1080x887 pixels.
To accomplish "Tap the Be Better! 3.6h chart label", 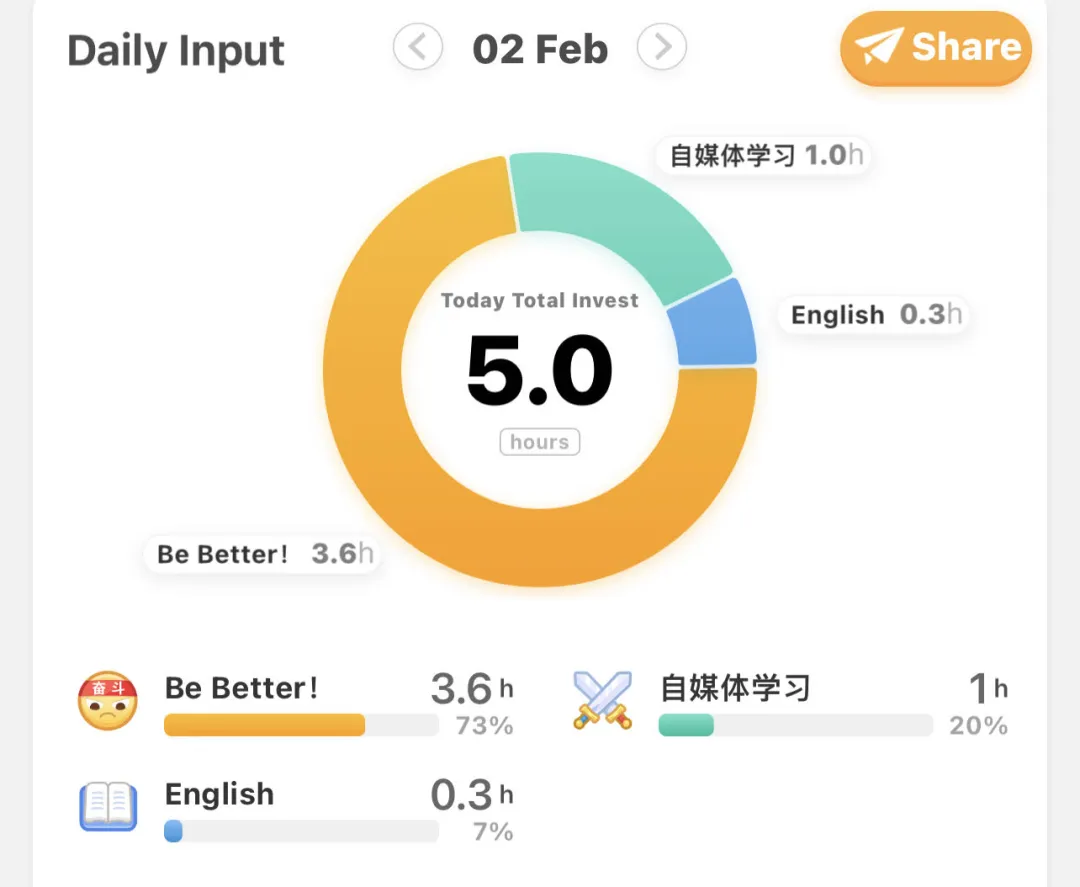I will click(264, 554).
